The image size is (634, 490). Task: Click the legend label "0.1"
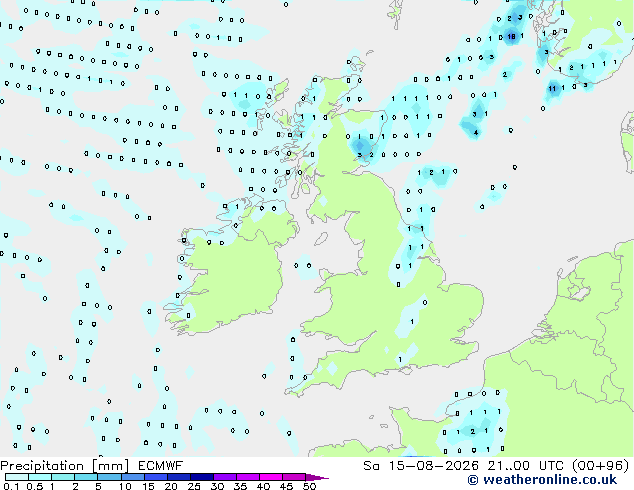click(11, 486)
